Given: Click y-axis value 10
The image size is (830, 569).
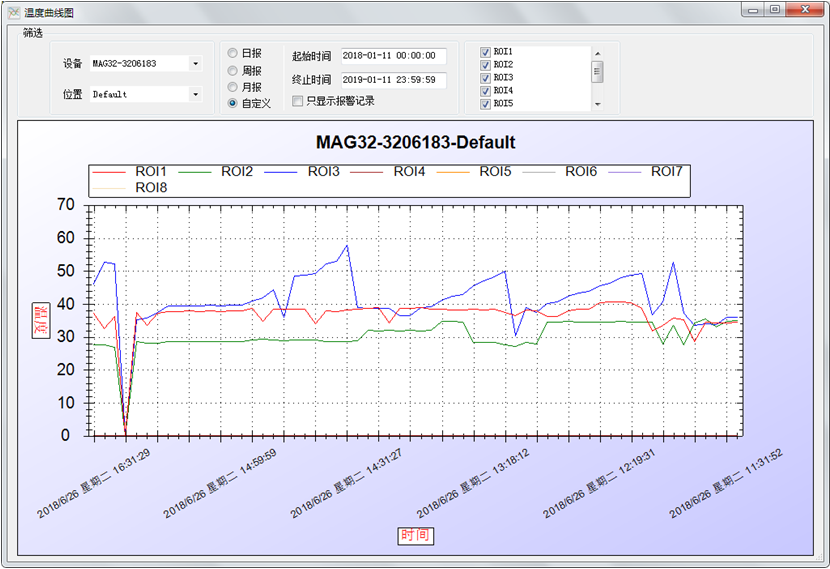Looking at the screenshot, I should click(x=66, y=403).
